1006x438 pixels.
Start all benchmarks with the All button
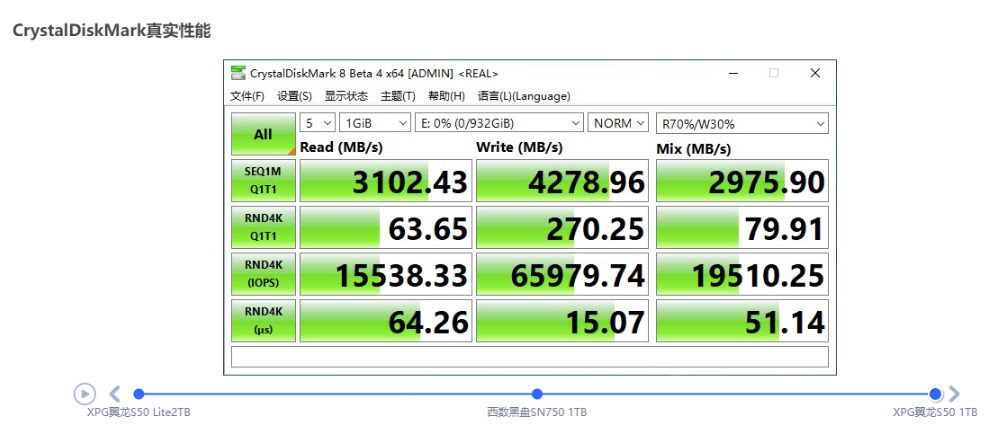point(263,134)
